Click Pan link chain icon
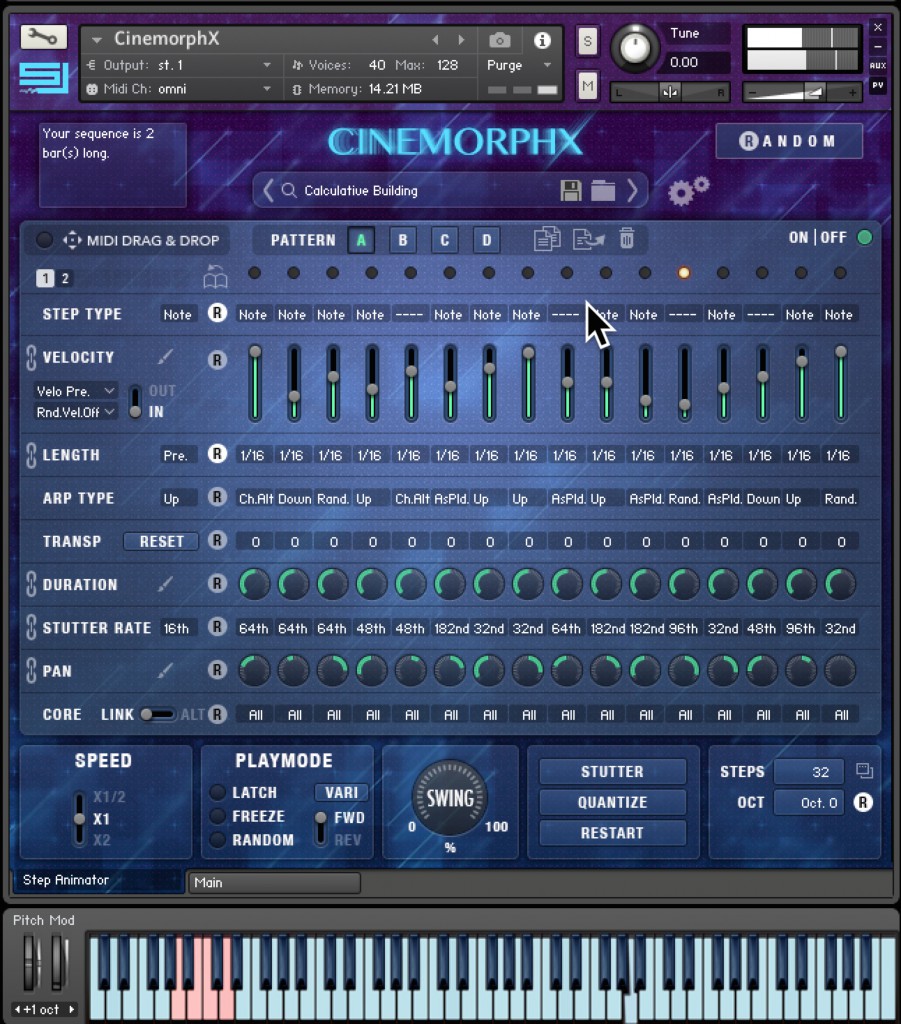The image size is (901, 1024). (x=31, y=671)
